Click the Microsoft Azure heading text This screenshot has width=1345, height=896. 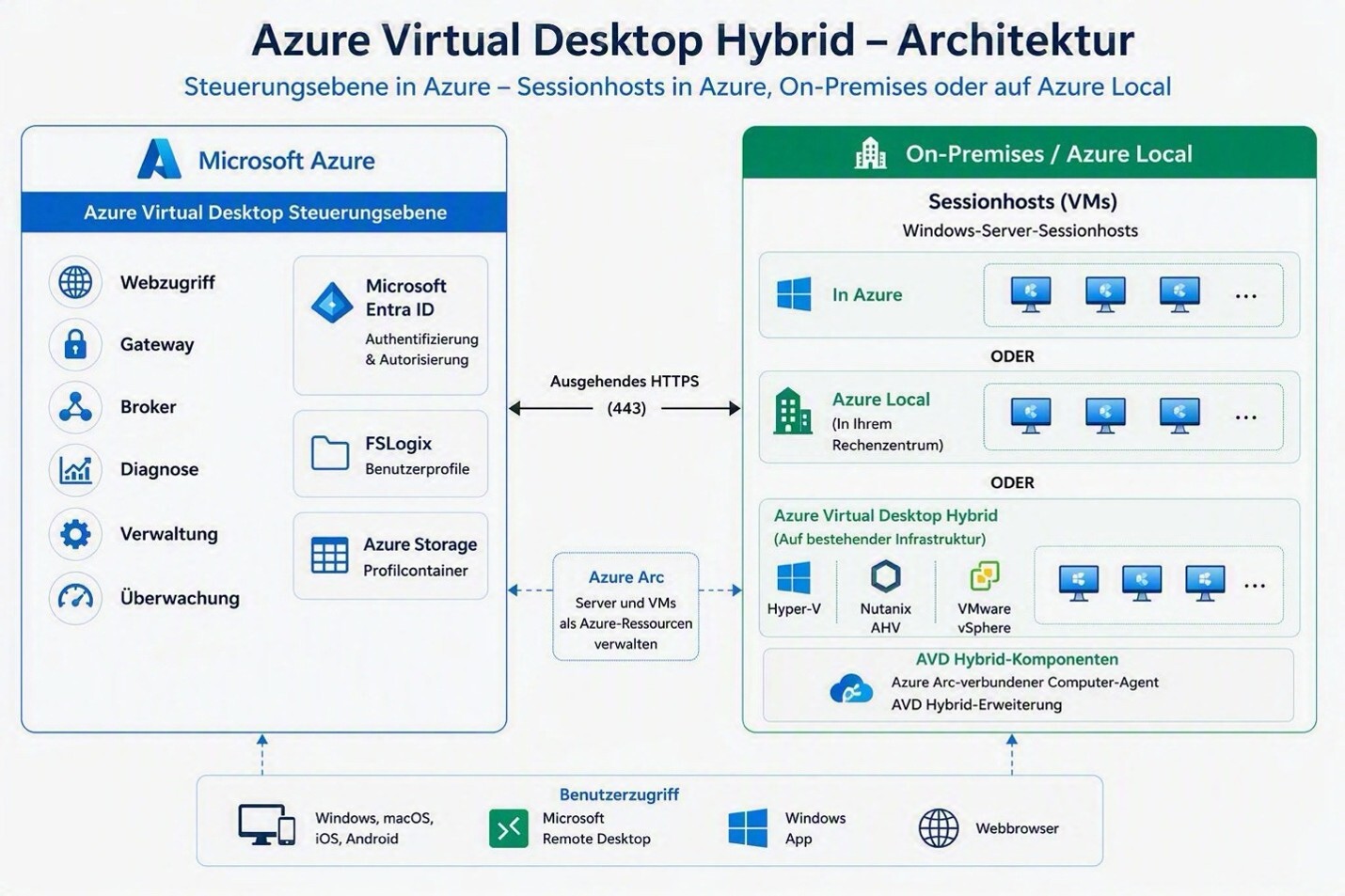point(286,161)
